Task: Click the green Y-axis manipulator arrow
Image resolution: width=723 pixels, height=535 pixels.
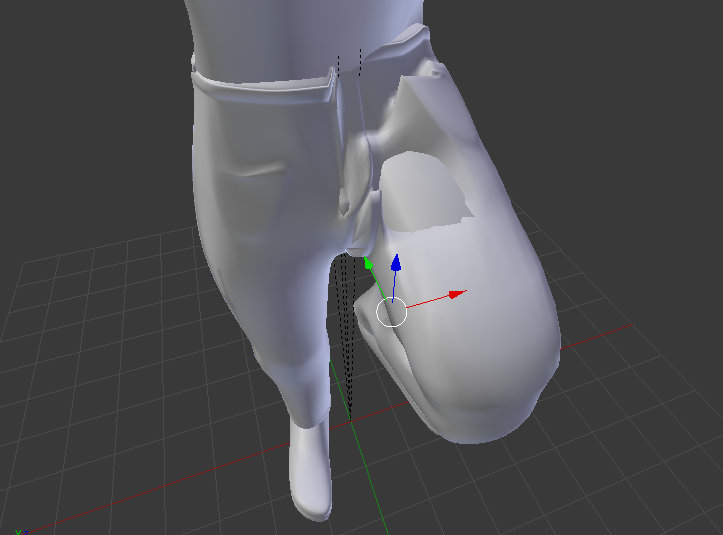Action: click(x=368, y=263)
